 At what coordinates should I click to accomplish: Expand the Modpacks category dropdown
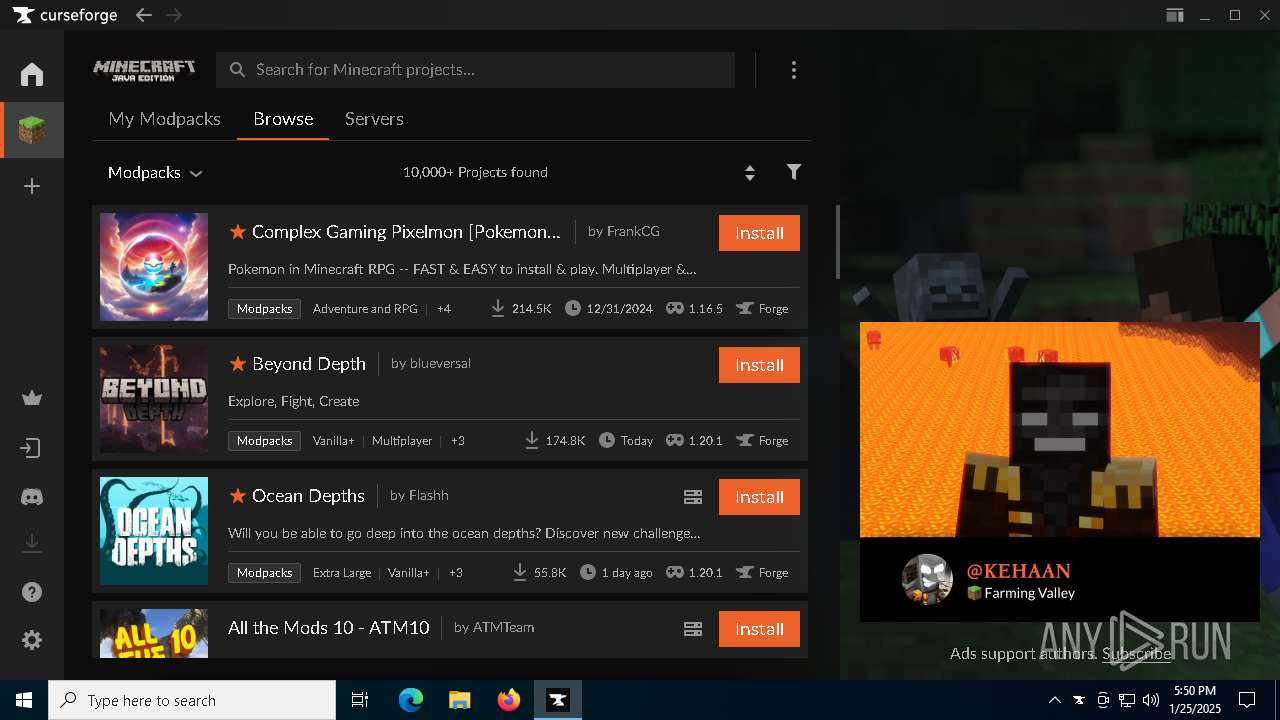(x=155, y=173)
